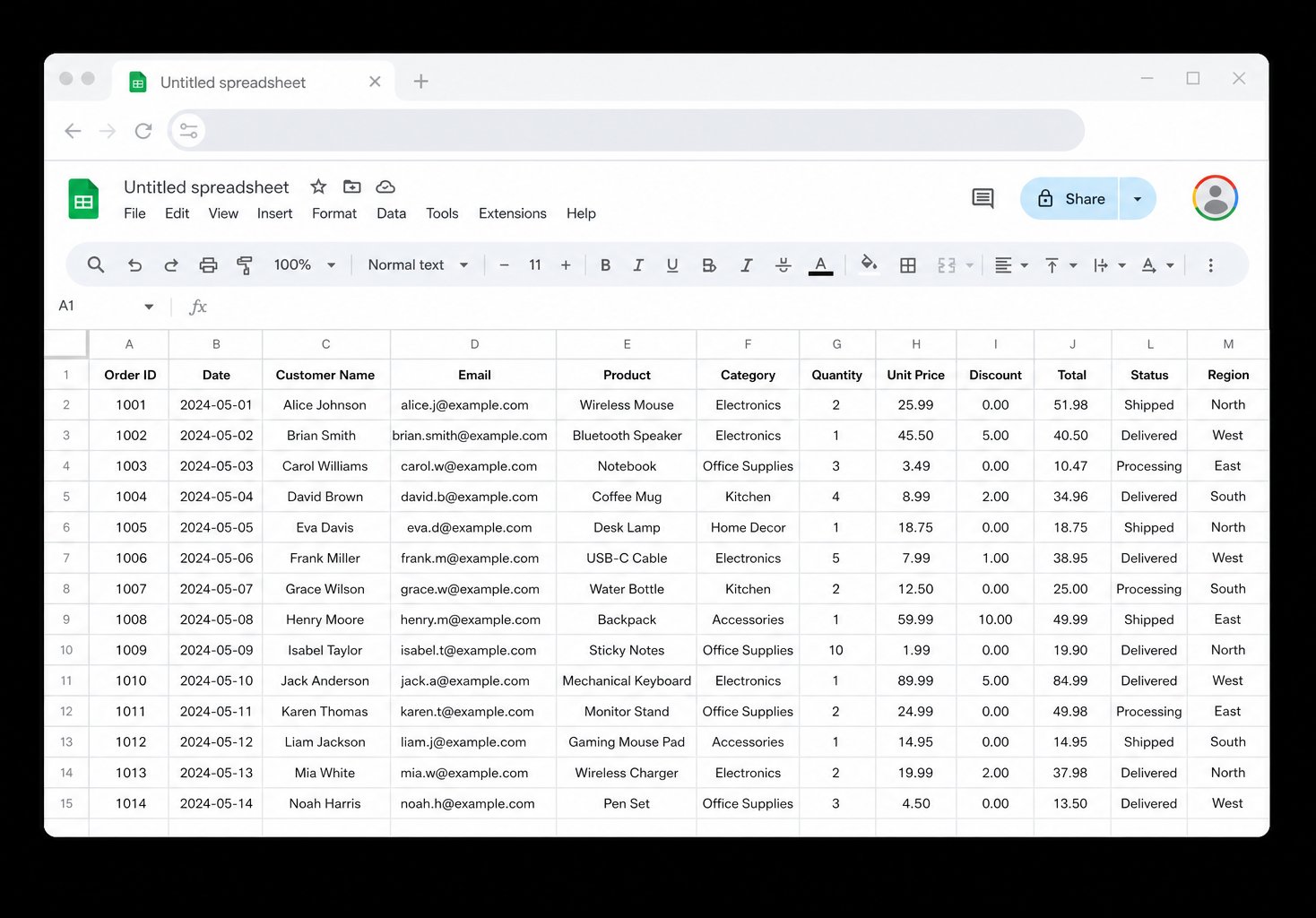
Task: Click the green Sheets home logo
Action: coord(83,199)
